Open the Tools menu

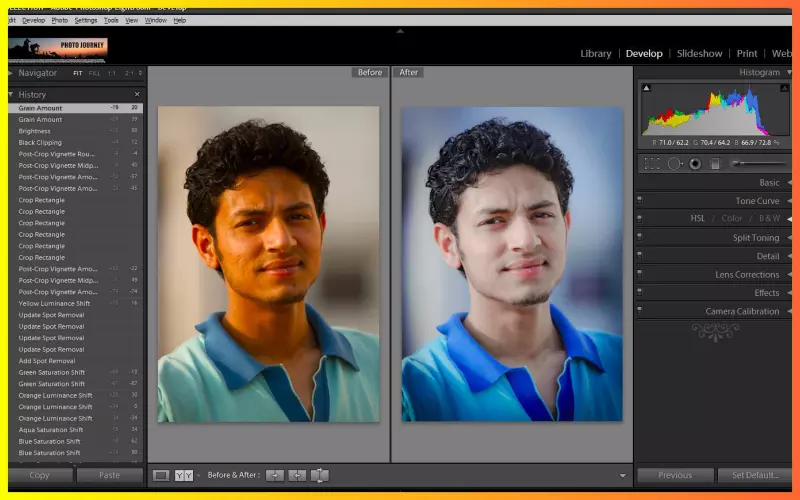(x=111, y=20)
